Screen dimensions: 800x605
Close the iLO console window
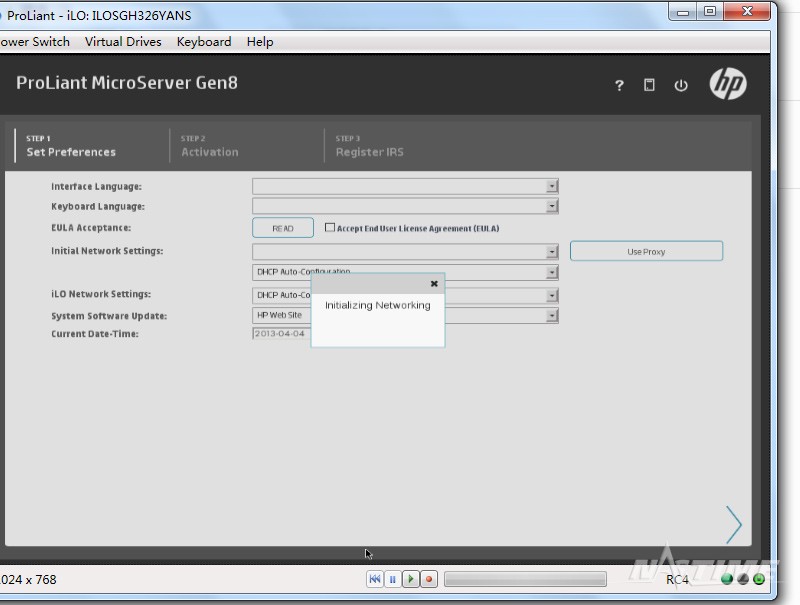[747, 11]
